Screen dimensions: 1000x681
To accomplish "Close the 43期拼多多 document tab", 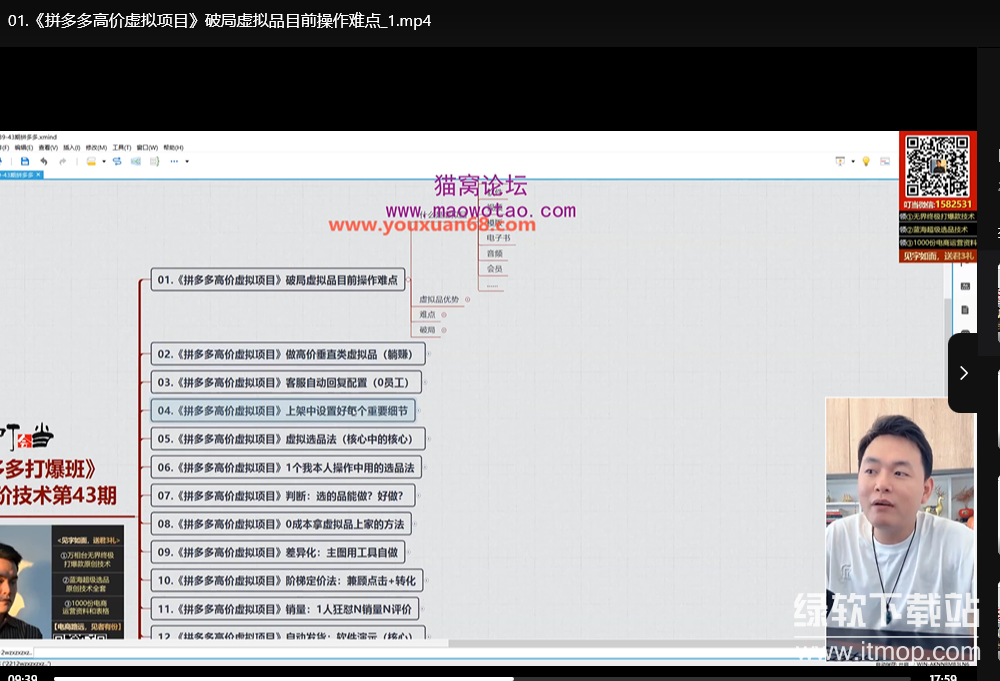I will [x=38, y=175].
